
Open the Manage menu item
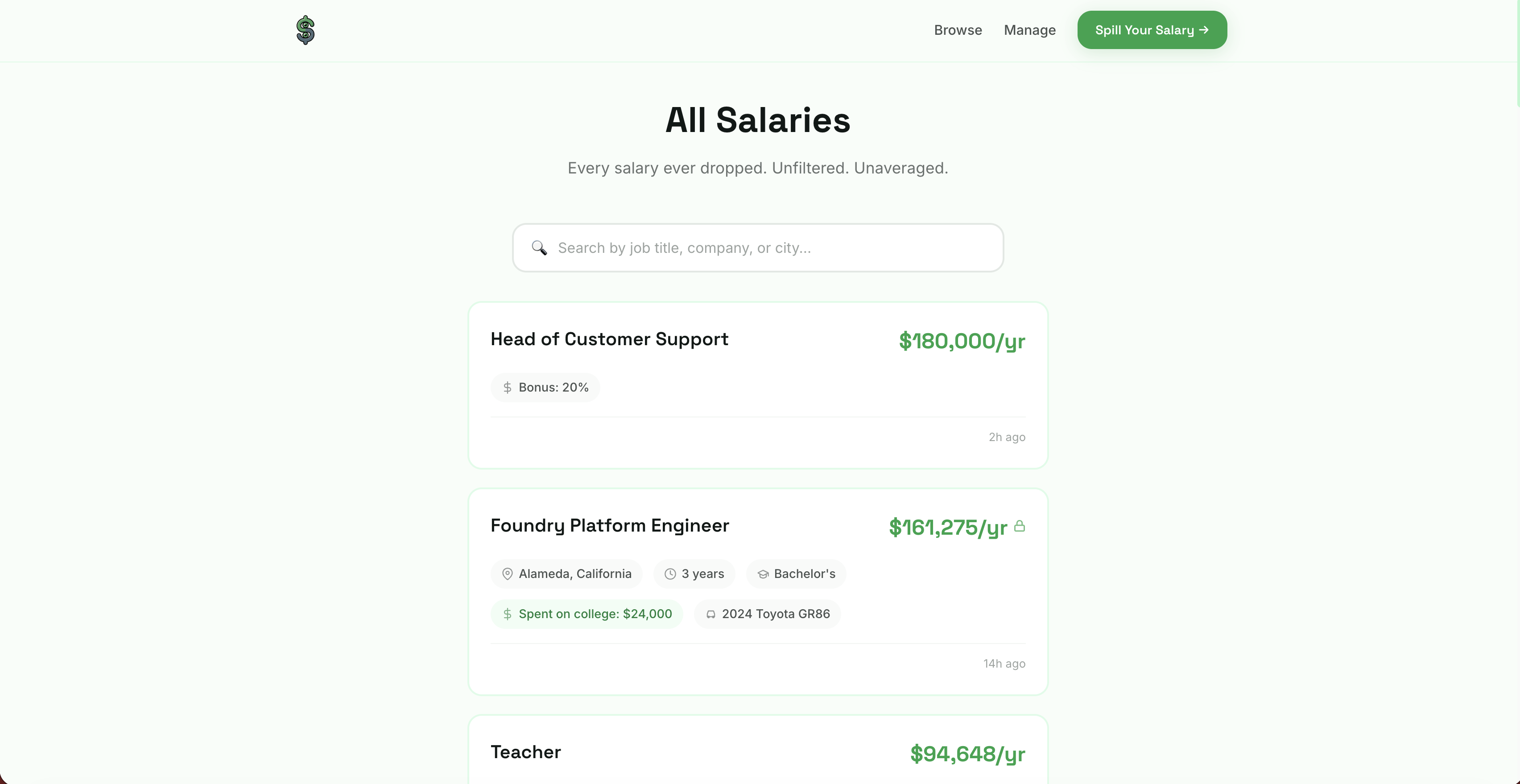coord(1030,29)
